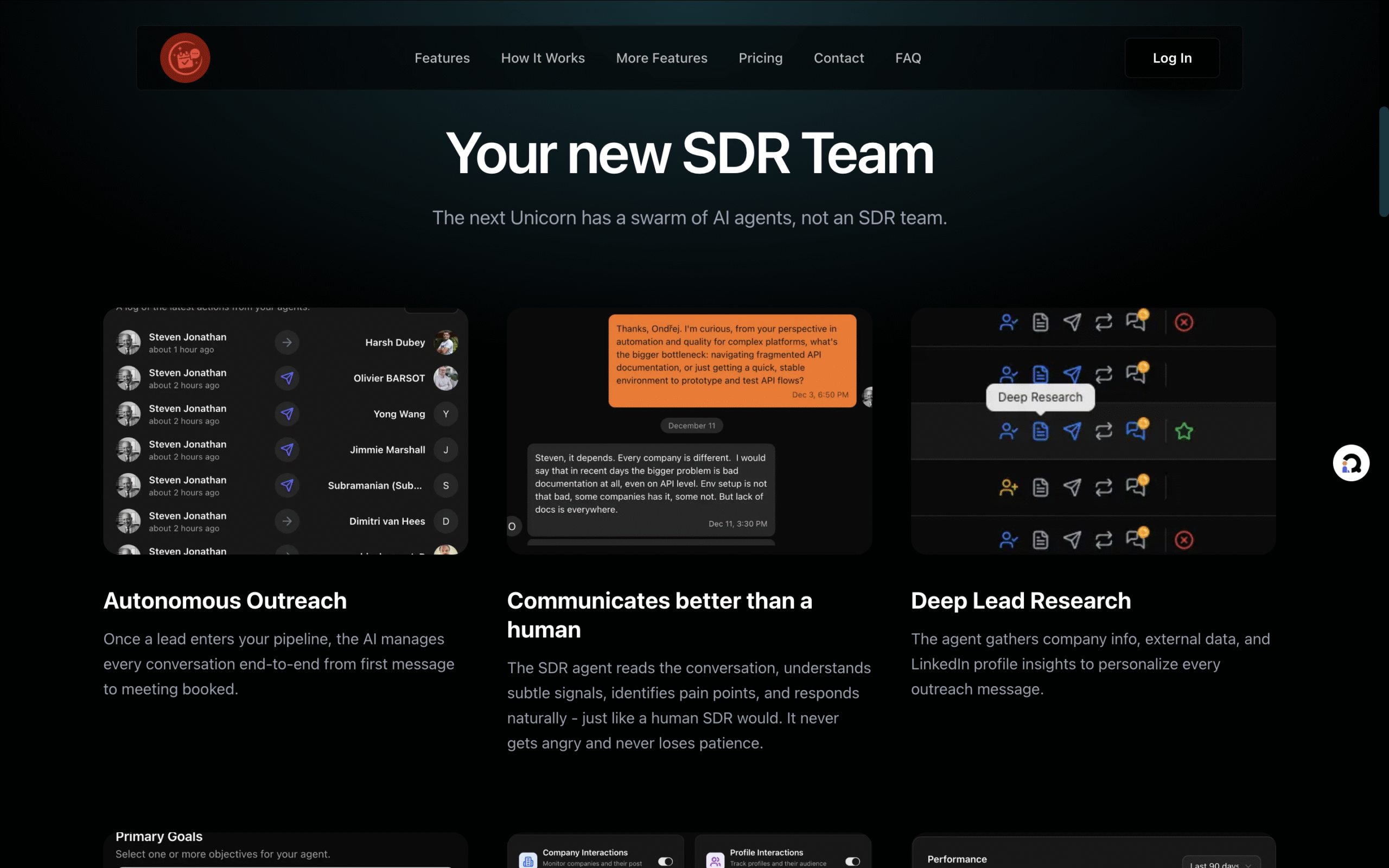Click Harsh Dubey's avatar thumbnail

[445, 343]
